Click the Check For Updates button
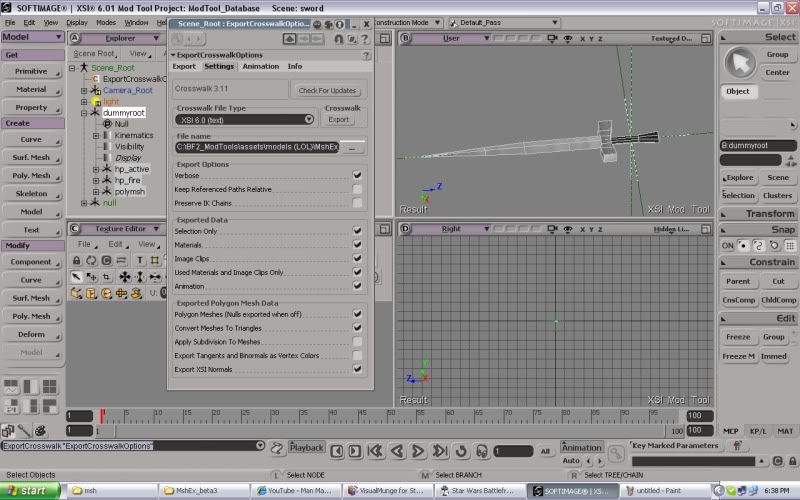Image resolution: width=800 pixels, height=500 pixels. (x=328, y=90)
